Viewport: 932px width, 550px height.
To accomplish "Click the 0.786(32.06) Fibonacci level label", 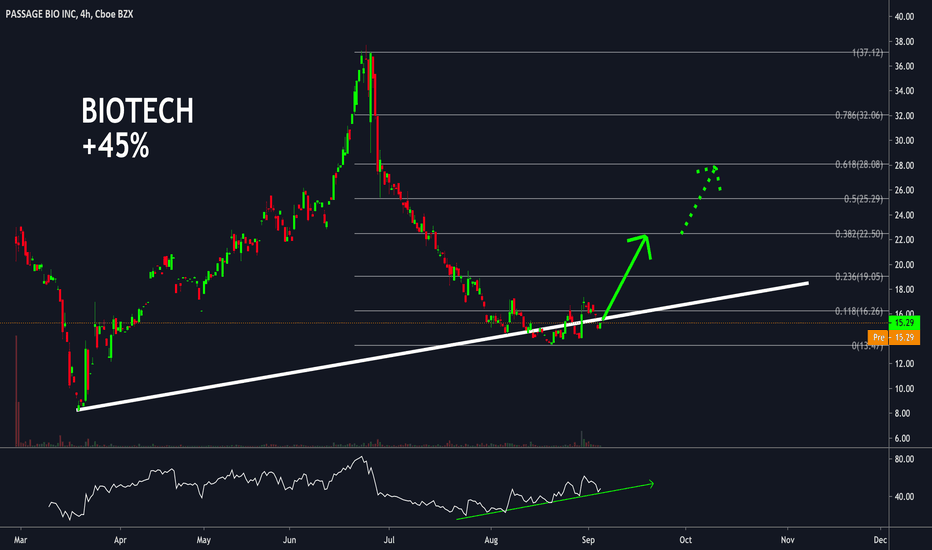I will [x=859, y=115].
